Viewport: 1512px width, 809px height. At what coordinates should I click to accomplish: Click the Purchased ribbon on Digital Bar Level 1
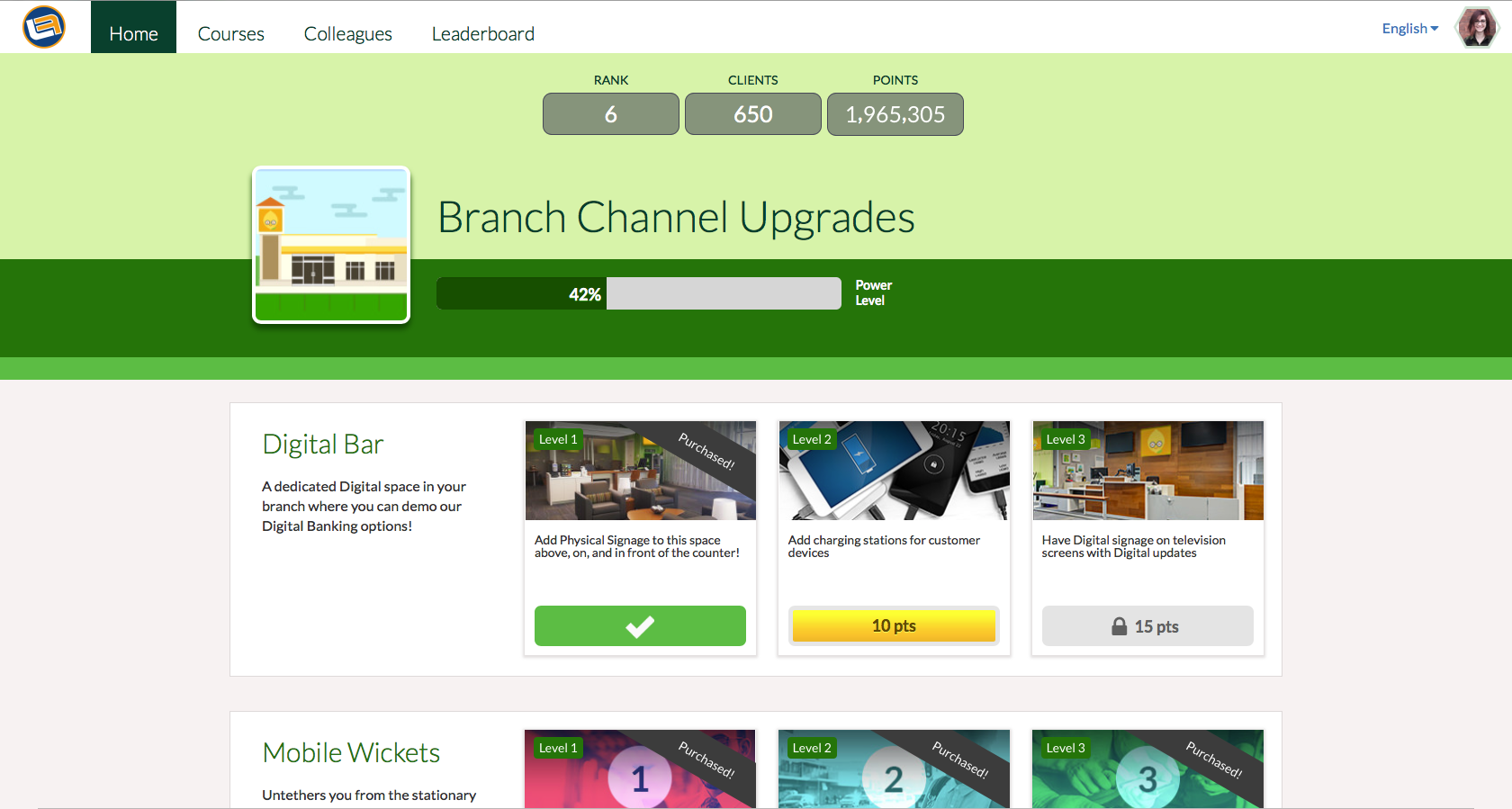707,451
